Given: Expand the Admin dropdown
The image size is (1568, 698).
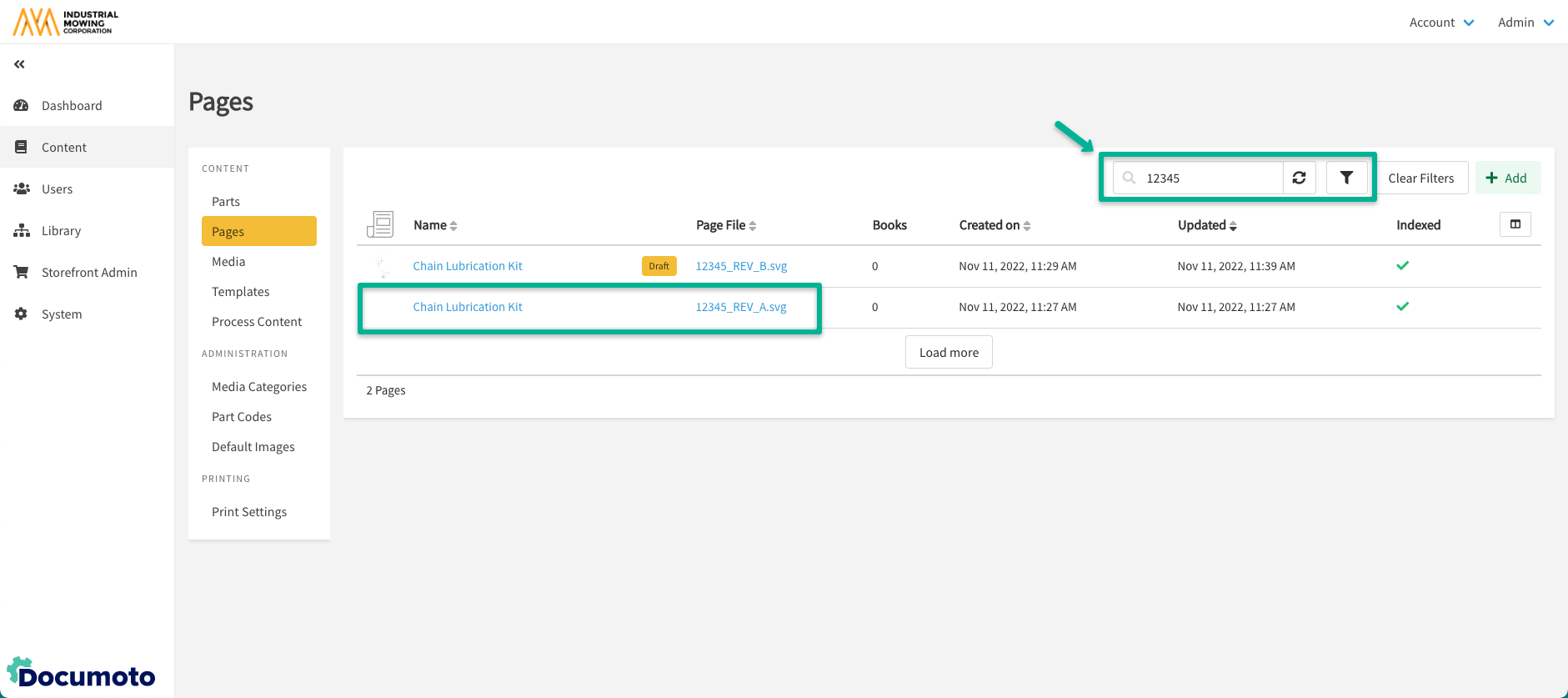Looking at the screenshot, I should [x=1525, y=23].
